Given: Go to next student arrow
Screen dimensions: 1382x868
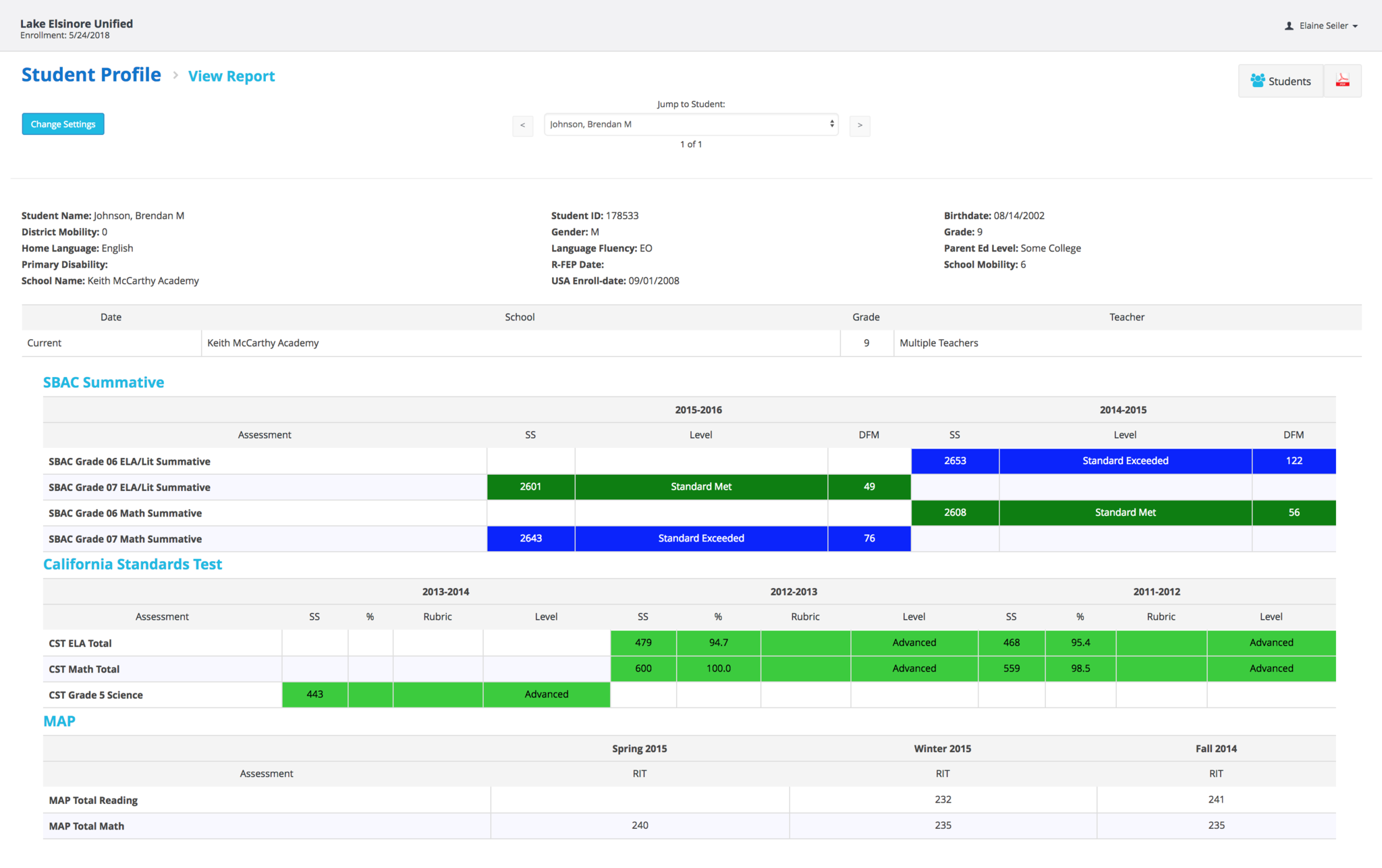Looking at the screenshot, I should pyautogui.click(x=860, y=125).
